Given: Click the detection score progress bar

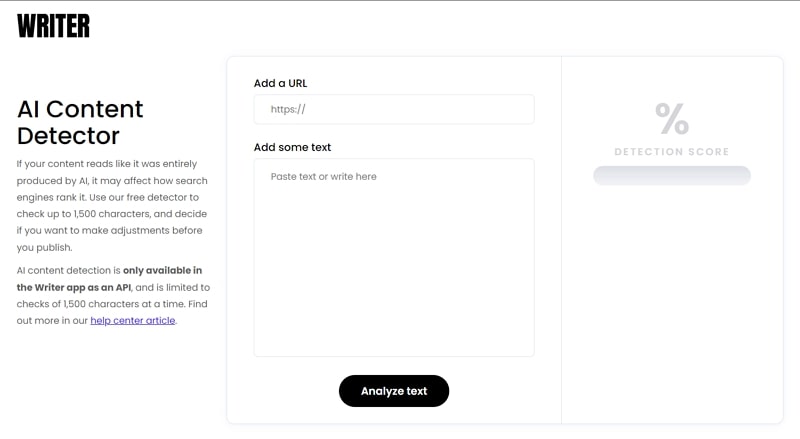Looking at the screenshot, I should click(672, 176).
